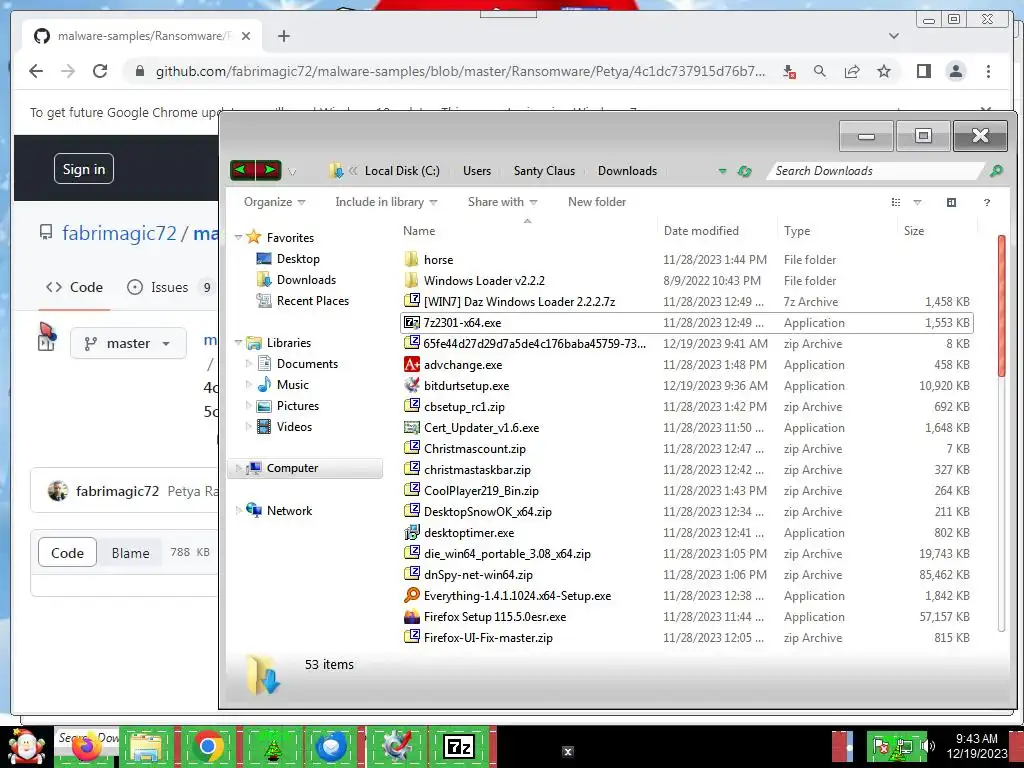Viewport: 1024px width, 768px height.
Task: Click volume speaker icon in system tray
Action: 927,746
